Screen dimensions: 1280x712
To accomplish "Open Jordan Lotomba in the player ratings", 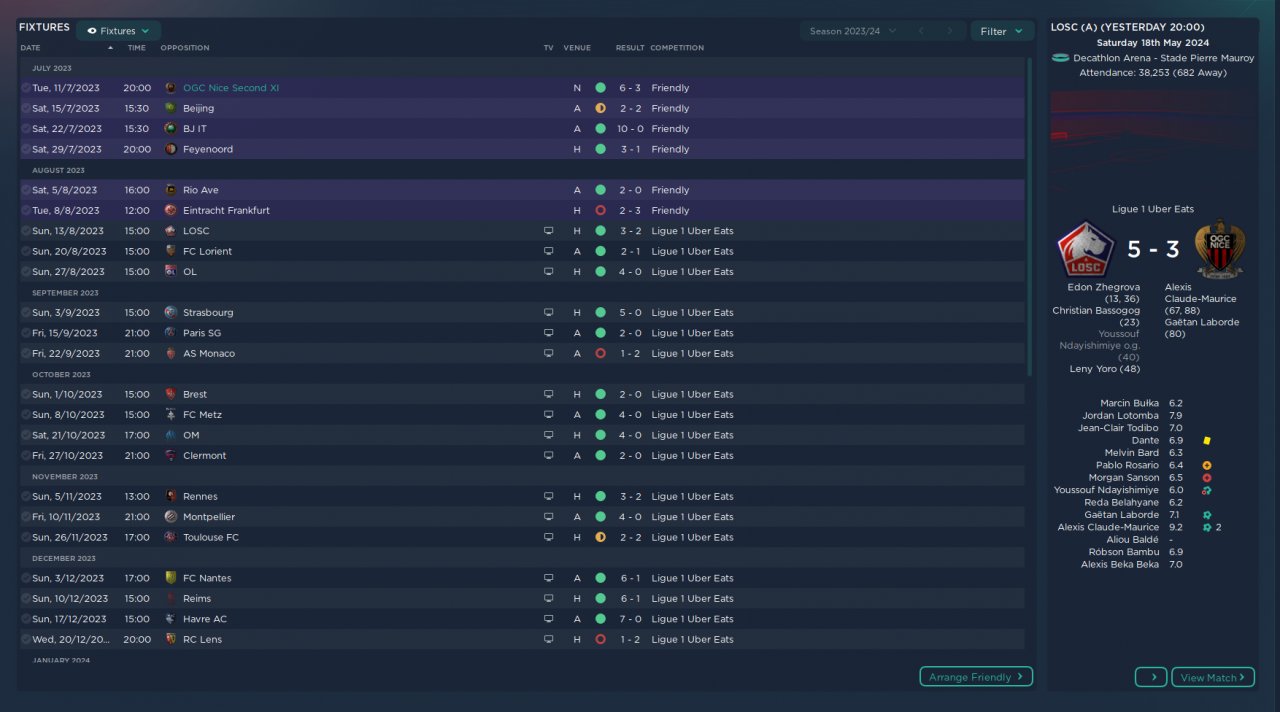I will [1120, 415].
